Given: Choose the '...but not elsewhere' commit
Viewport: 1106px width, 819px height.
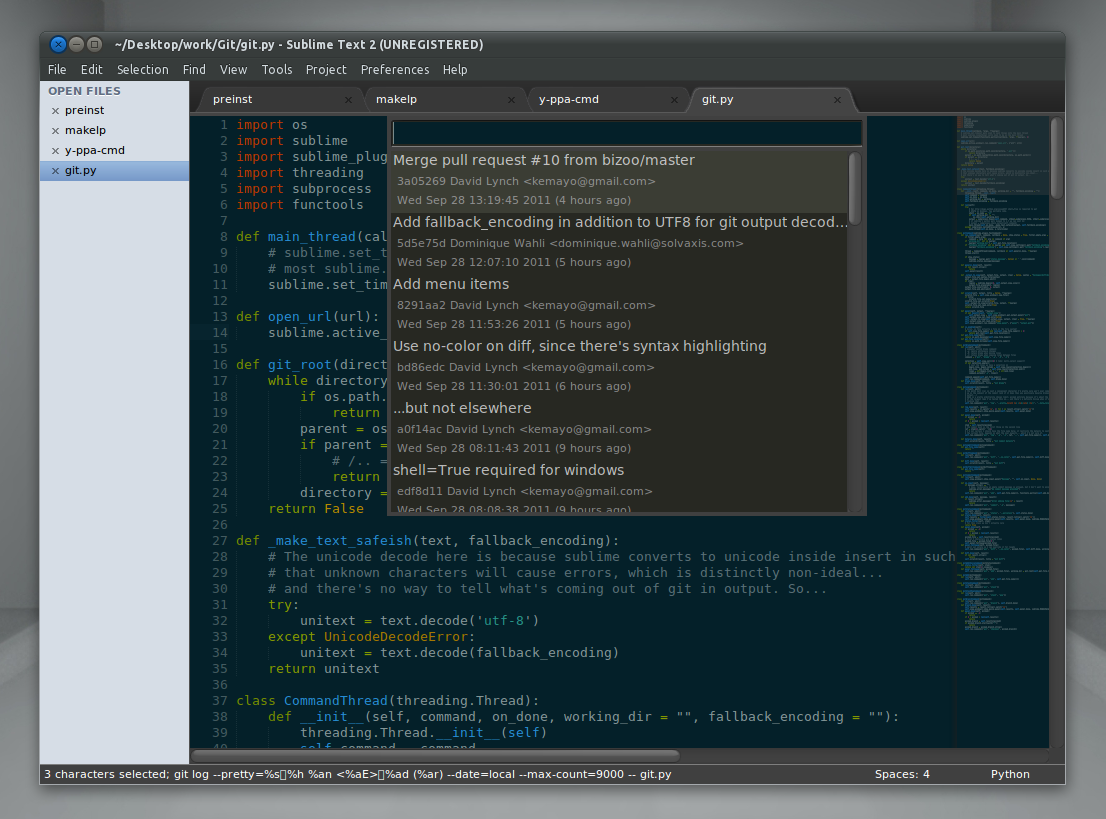Looking at the screenshot, I should tap(619, 429).
